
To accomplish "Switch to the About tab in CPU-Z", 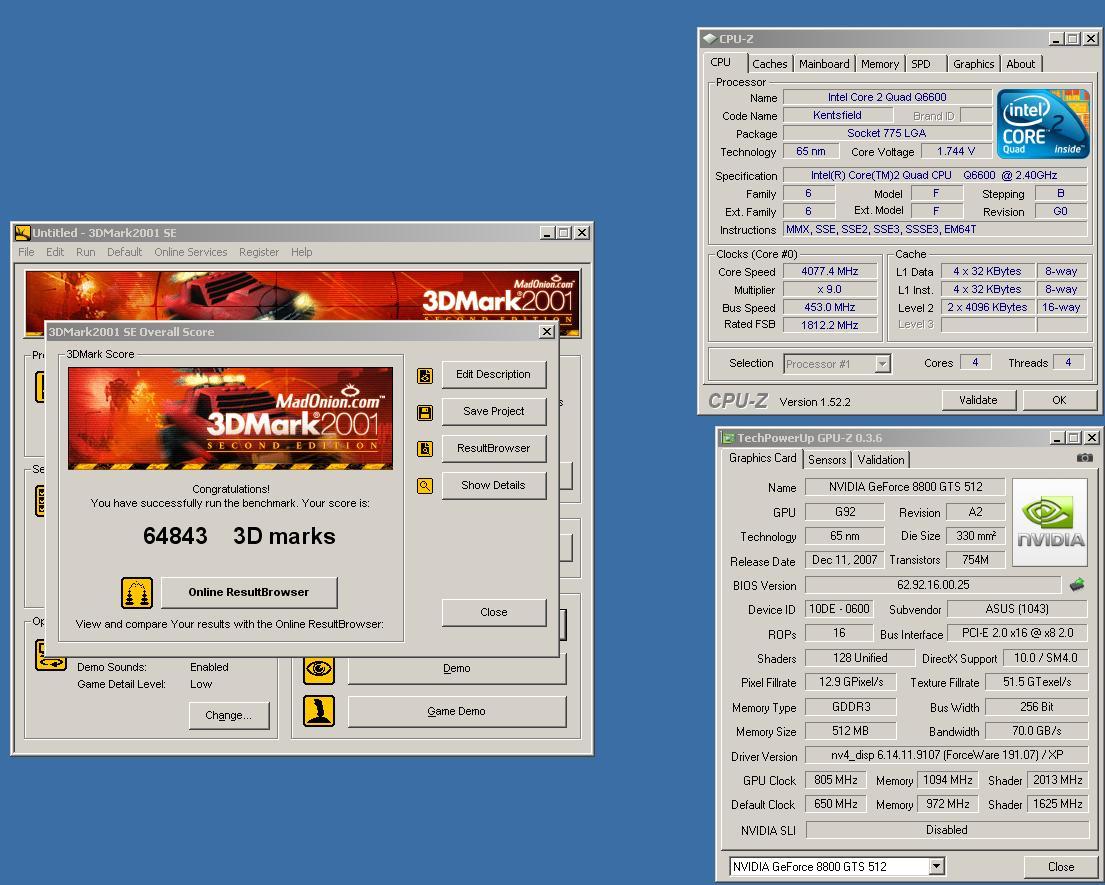I will [x=1020, y=64].
